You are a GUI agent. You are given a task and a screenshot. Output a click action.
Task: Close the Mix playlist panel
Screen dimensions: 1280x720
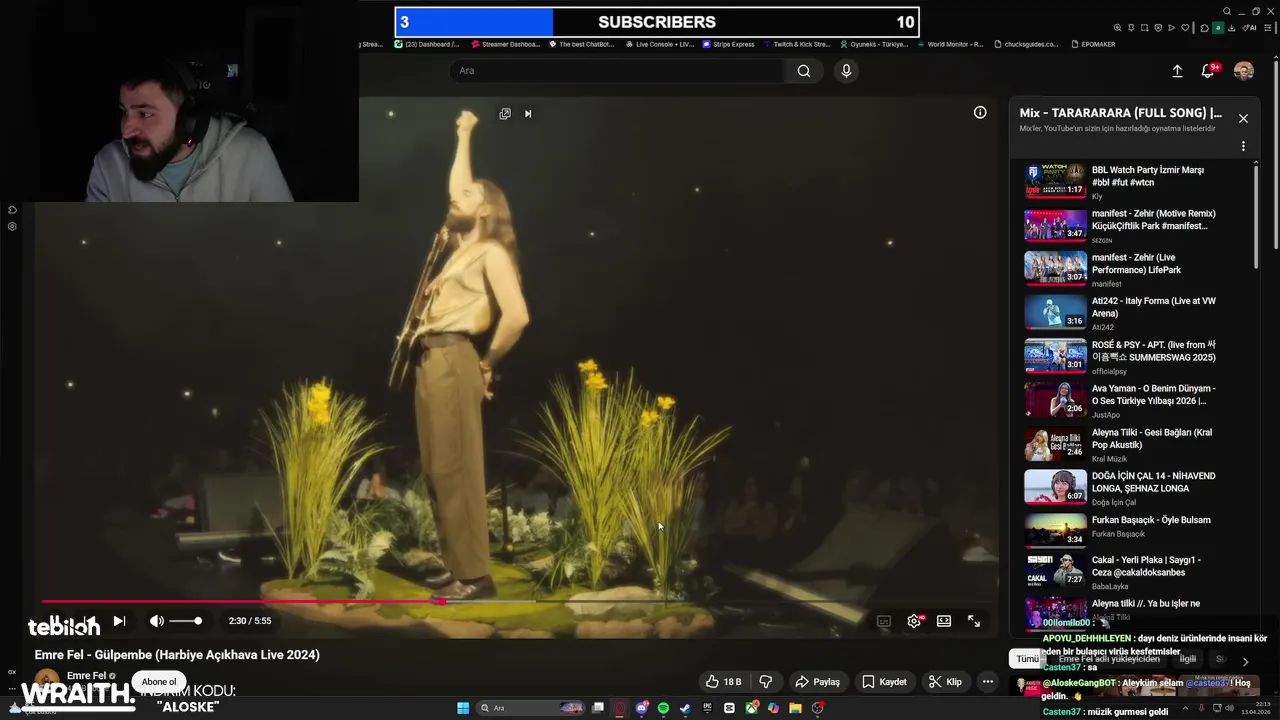(1243, 118)
